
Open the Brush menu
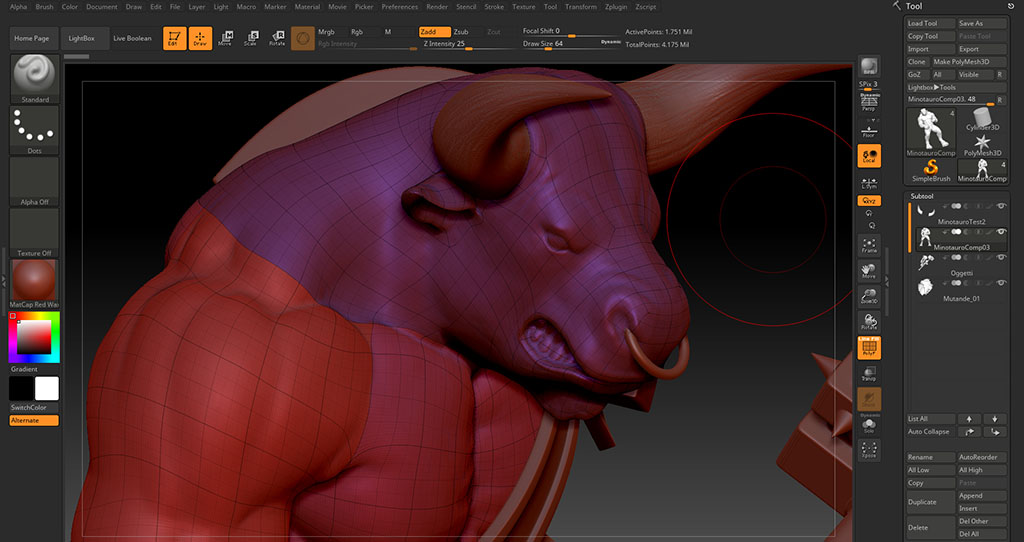(44, 7)
